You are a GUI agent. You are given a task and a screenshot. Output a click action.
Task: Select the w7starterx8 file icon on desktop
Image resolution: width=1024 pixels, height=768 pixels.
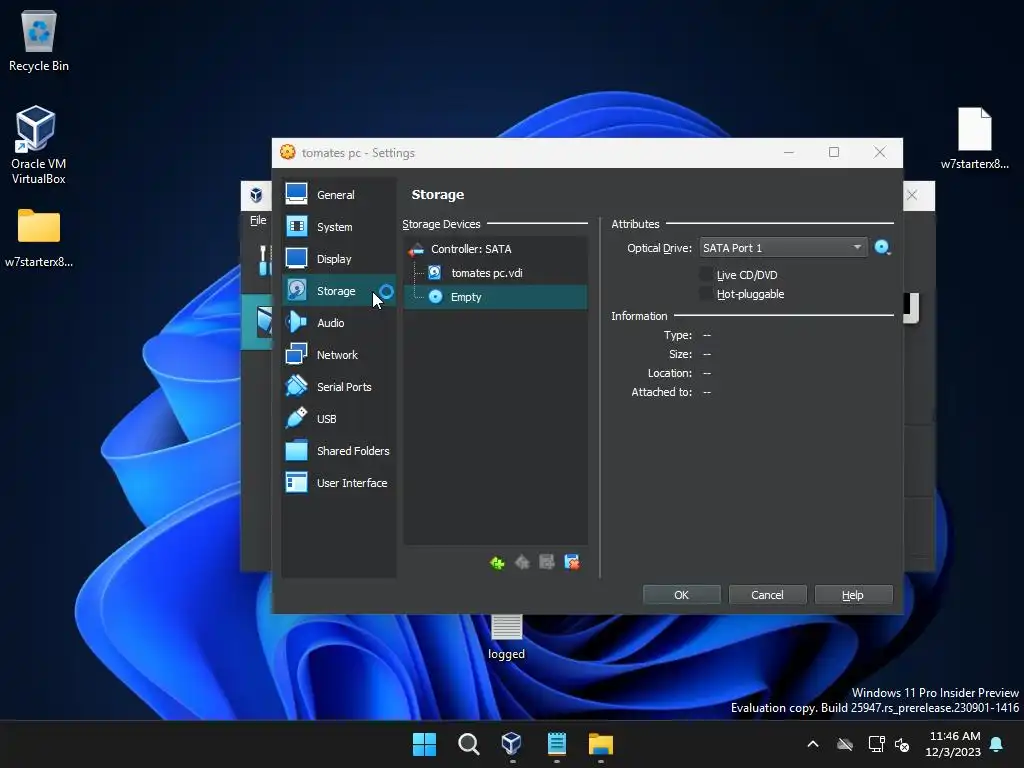pos(974,138)
